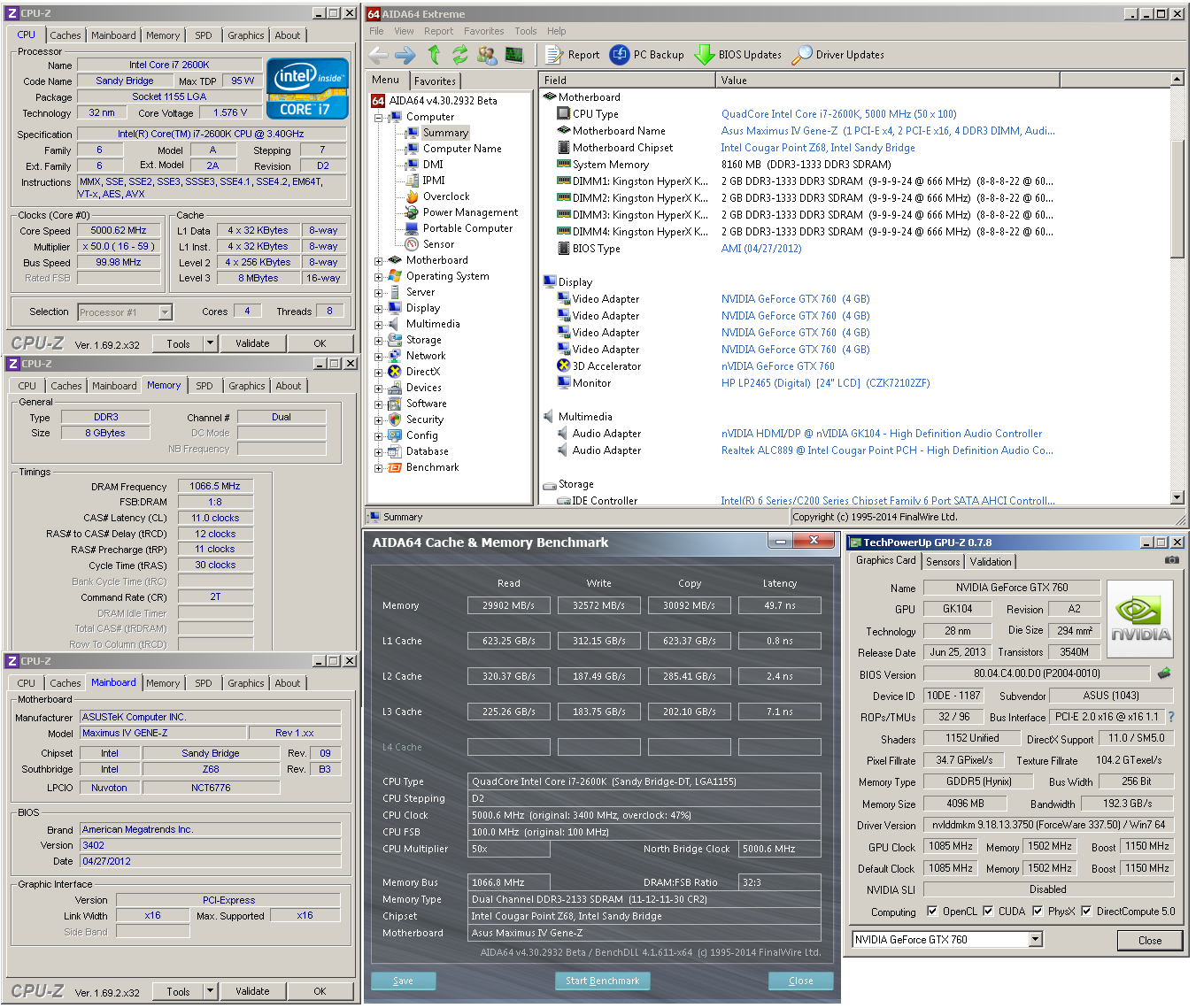Click scroll-down arrow of AIDA64 list
This screenshot has height=1008, width=1196.
point(1177,497)
